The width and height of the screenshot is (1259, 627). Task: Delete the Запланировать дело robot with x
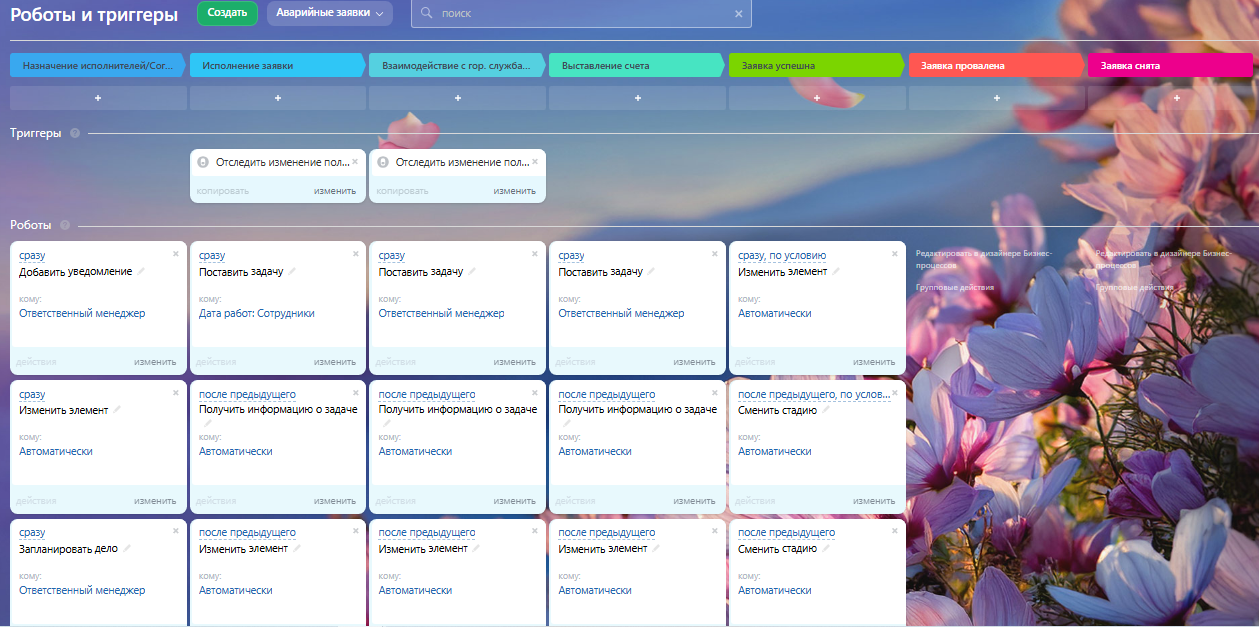point(176,530)
